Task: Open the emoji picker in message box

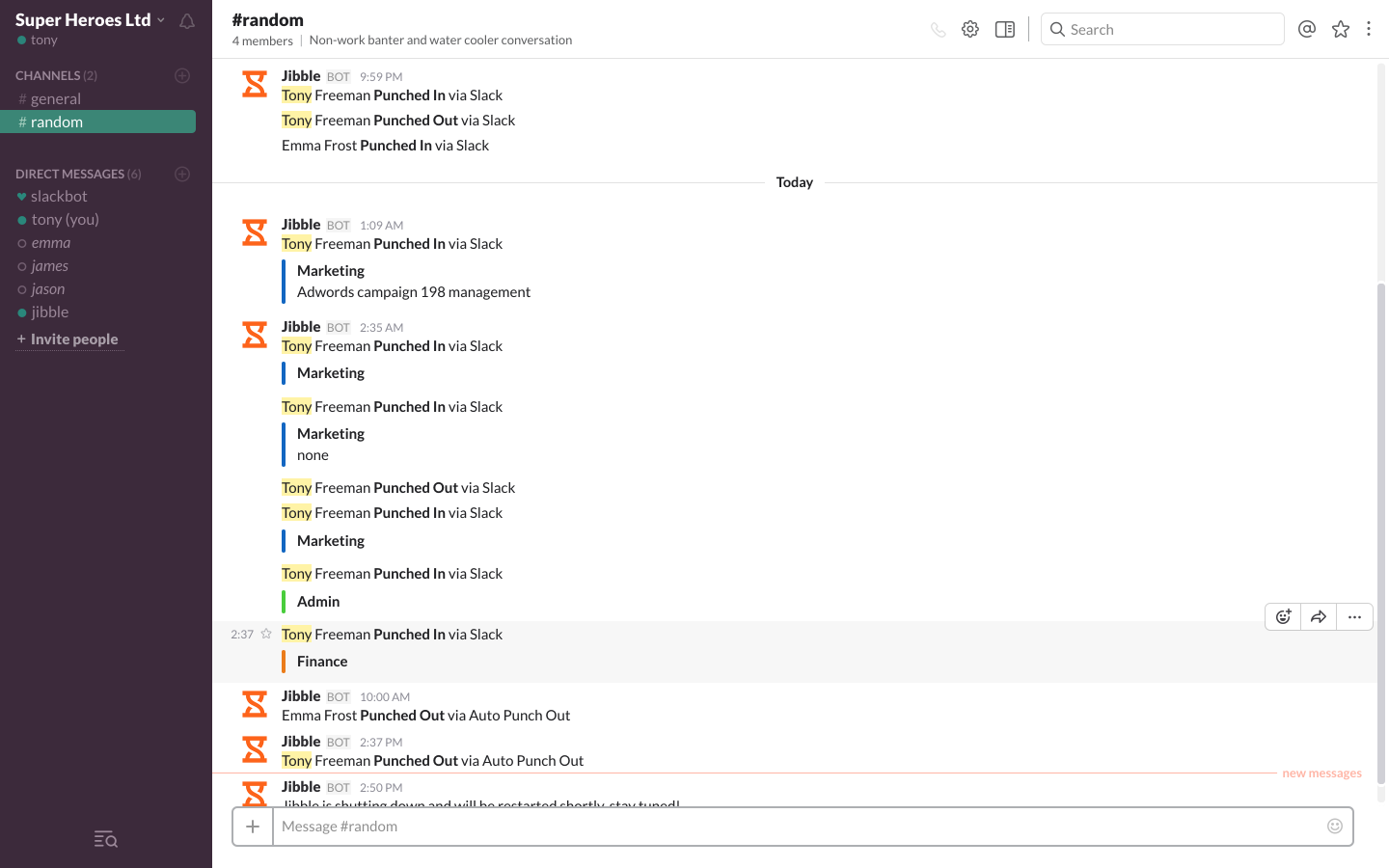Action: (x=1335, y=826)
